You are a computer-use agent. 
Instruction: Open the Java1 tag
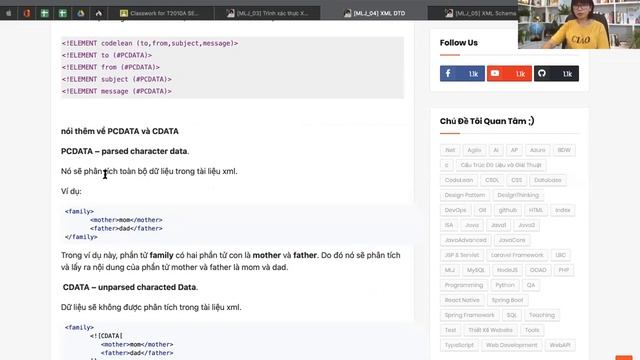tap(498, 225)
